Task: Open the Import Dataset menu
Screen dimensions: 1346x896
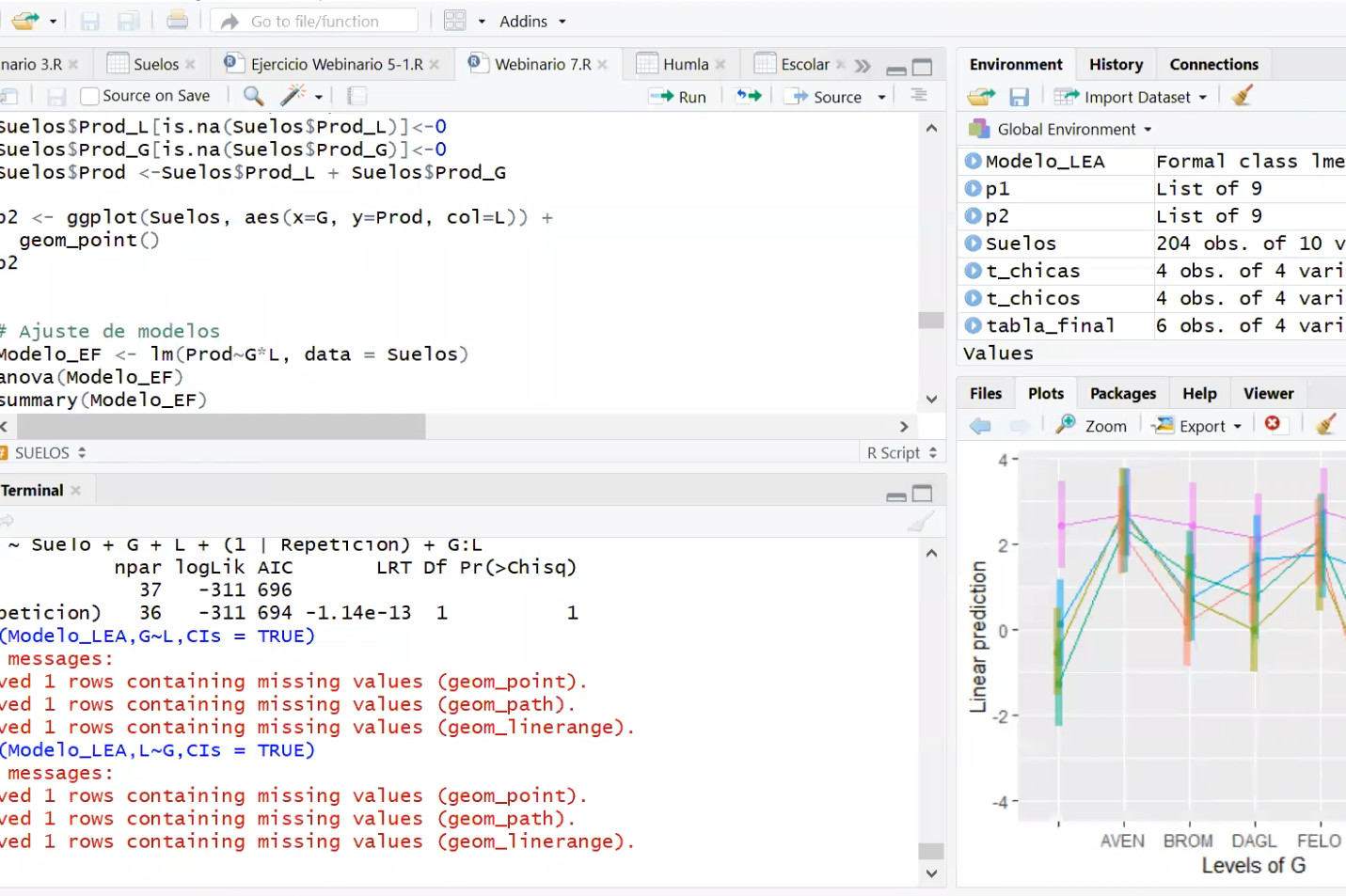Action: point(1132,97)
